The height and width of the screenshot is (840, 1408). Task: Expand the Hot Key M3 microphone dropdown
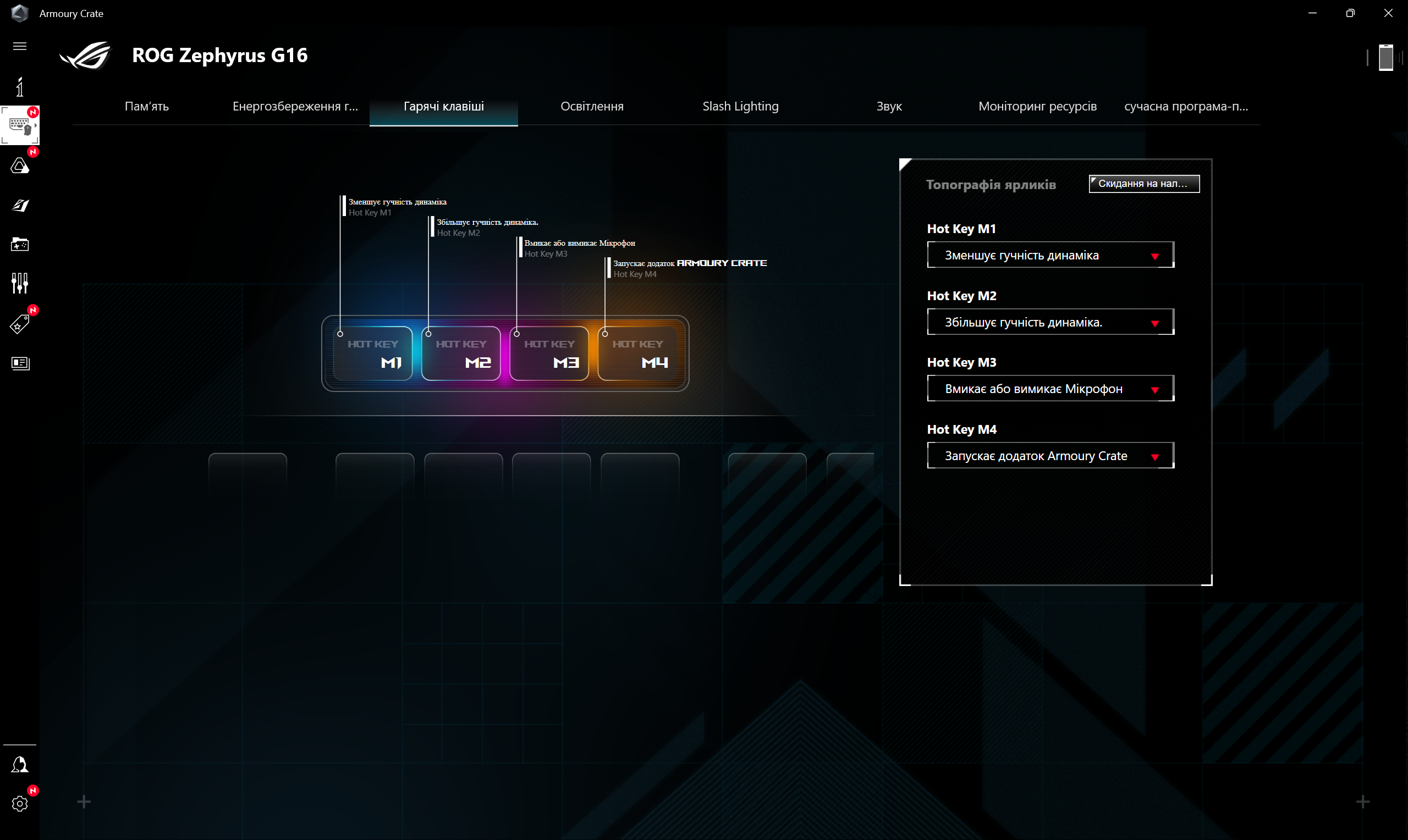point(1049,389)
